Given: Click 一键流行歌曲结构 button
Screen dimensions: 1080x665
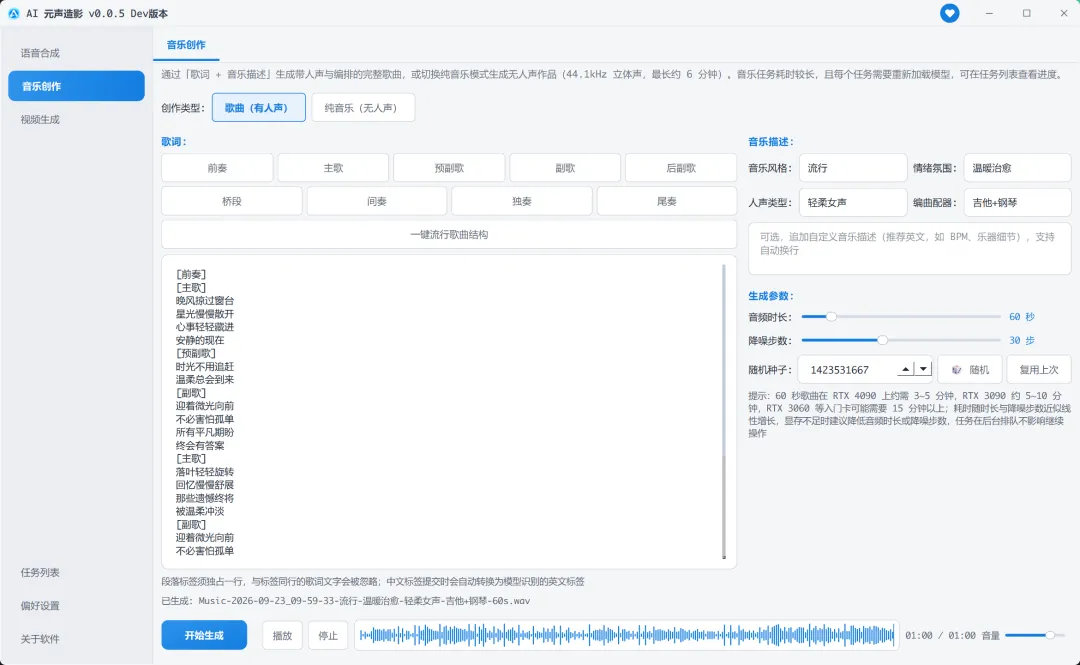Looking at the screenshot, I should coord(449,234).
